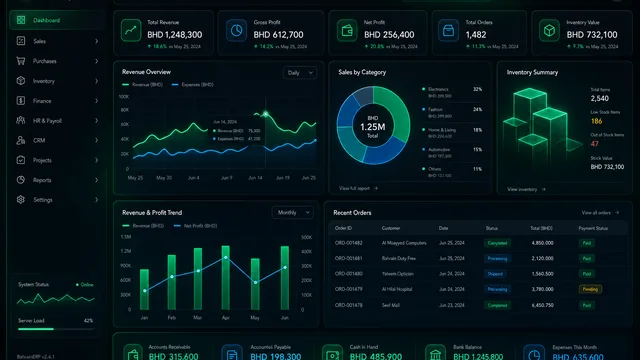Click the Bahrain Duty Free customer cell
This screenshot has height=360, width=640.
pos(399,258)
